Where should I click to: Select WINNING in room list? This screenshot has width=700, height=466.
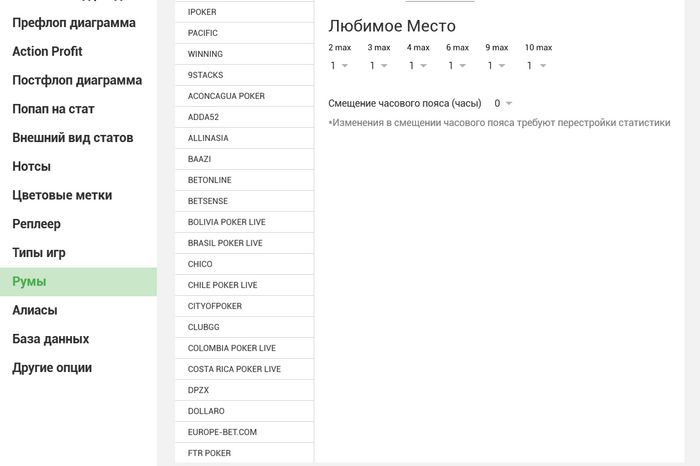tap(244, 54)
